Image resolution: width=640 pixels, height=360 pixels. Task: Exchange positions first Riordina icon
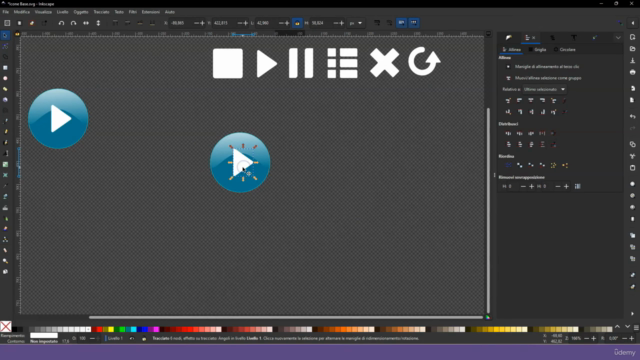[x=508, y=165]
